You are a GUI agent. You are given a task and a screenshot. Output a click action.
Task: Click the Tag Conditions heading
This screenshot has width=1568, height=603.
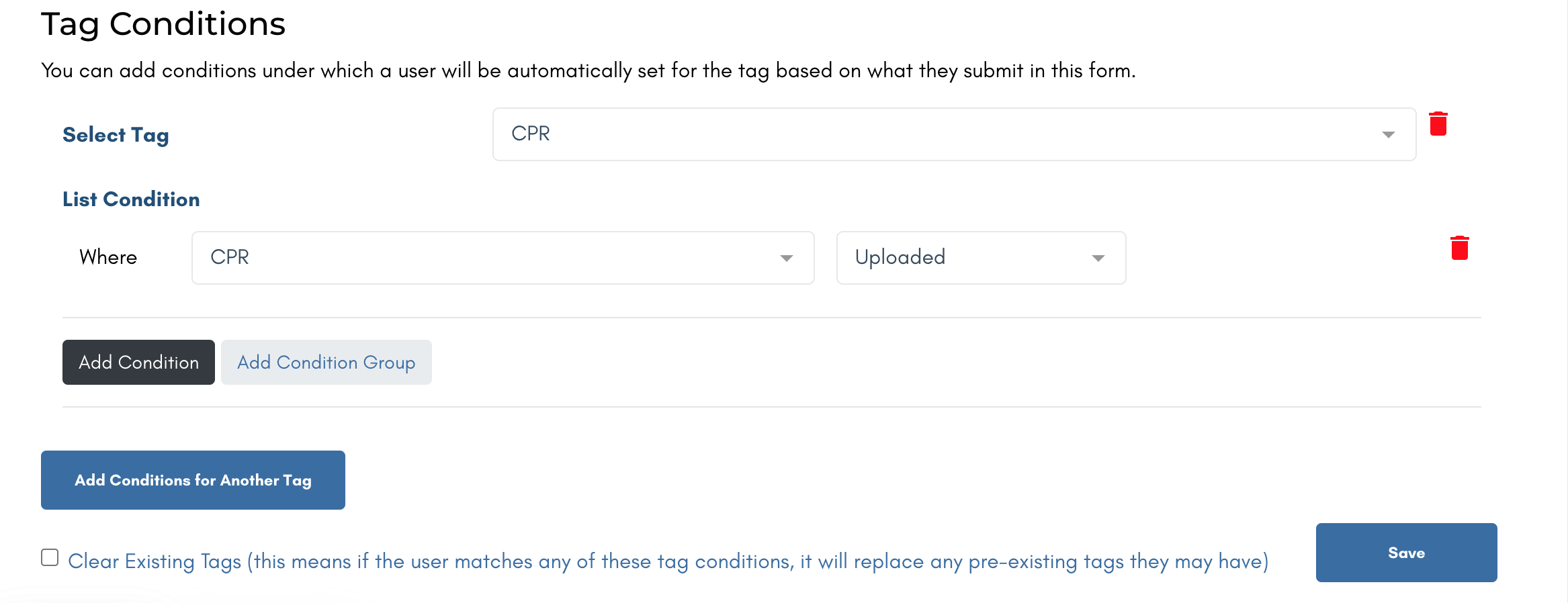163,24
